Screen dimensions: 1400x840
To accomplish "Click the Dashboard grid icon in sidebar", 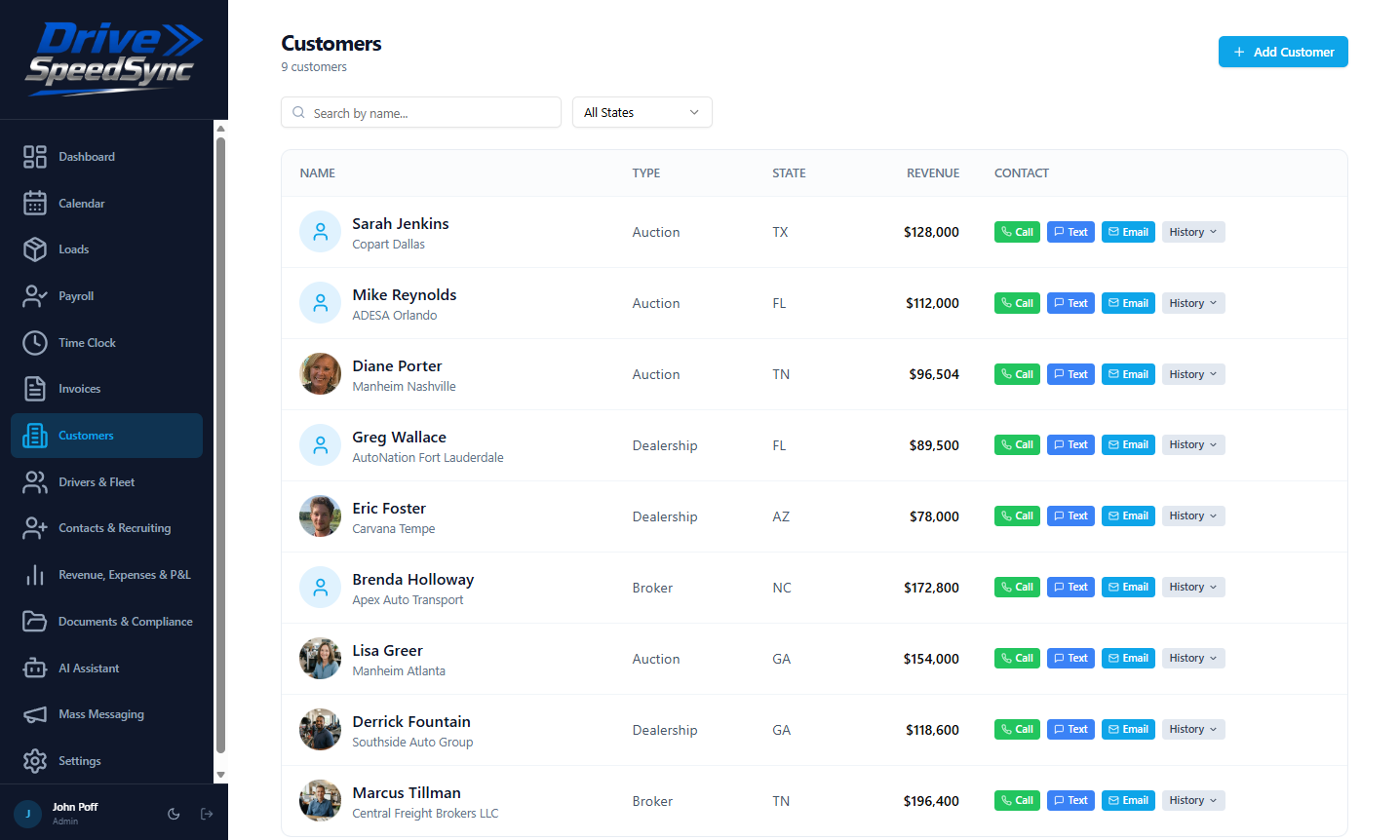I will 35,157.
